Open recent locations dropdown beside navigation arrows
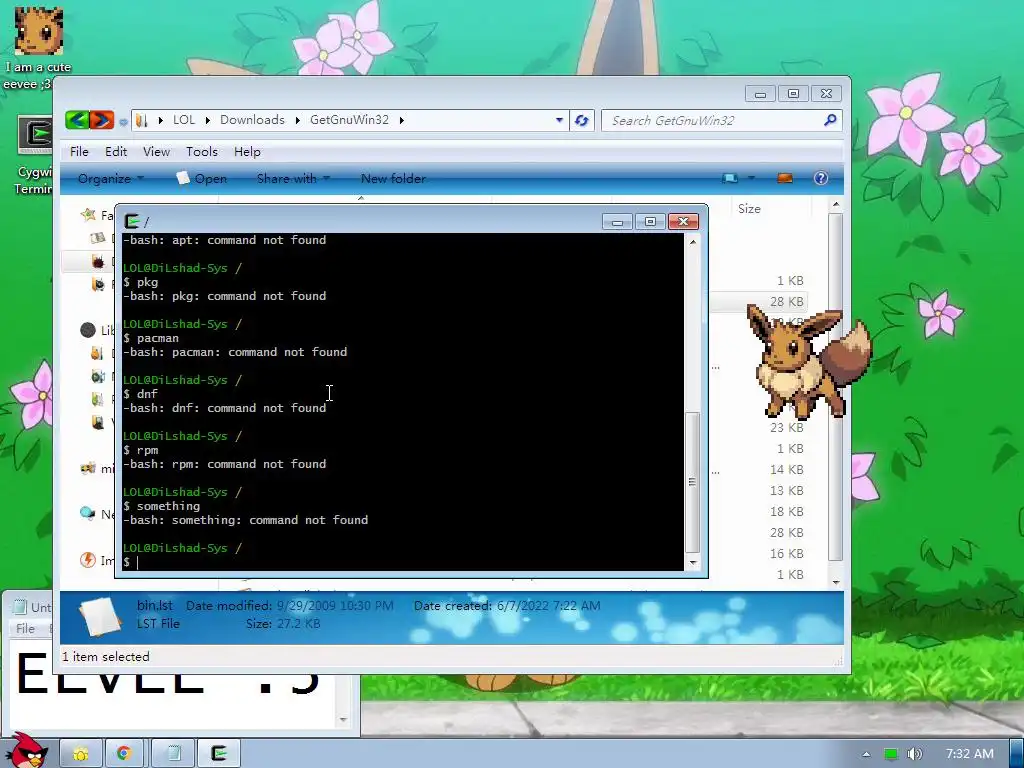This screenshot has height=768, width=1024. point(123,121)
